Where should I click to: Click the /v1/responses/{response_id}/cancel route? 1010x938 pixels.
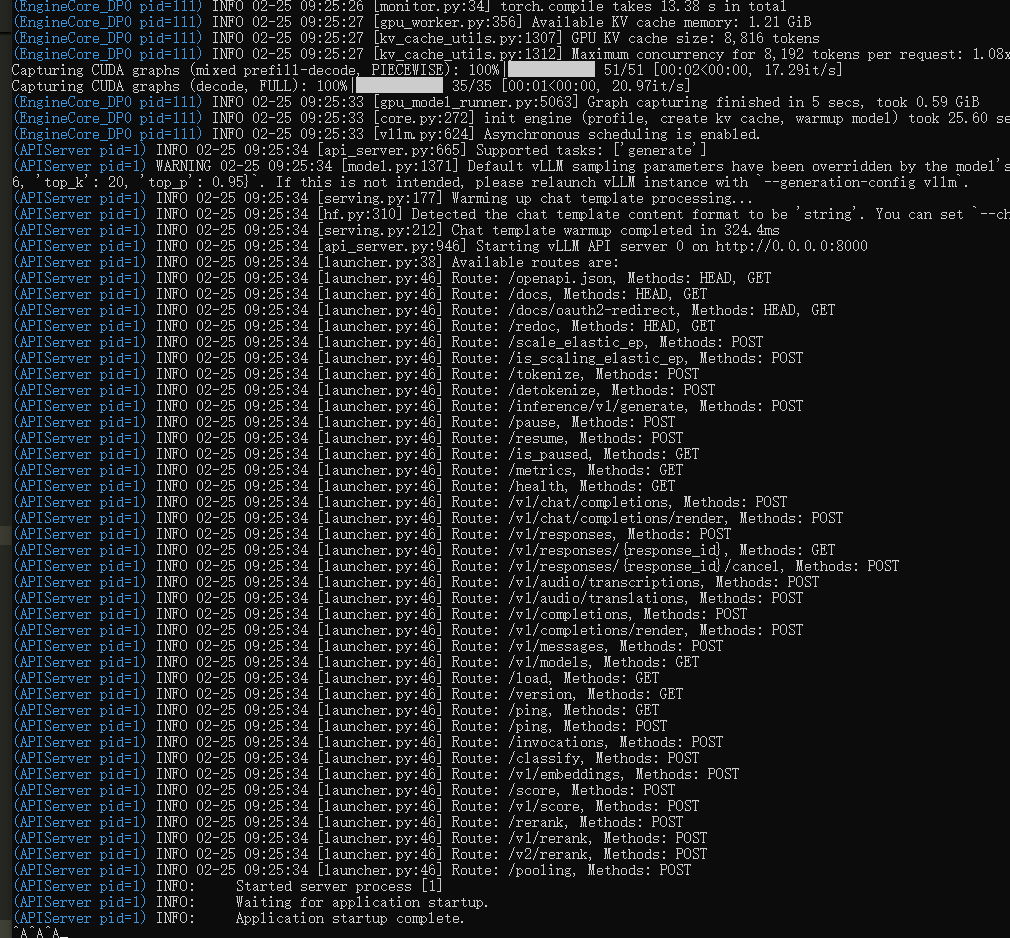click(645, 566)
